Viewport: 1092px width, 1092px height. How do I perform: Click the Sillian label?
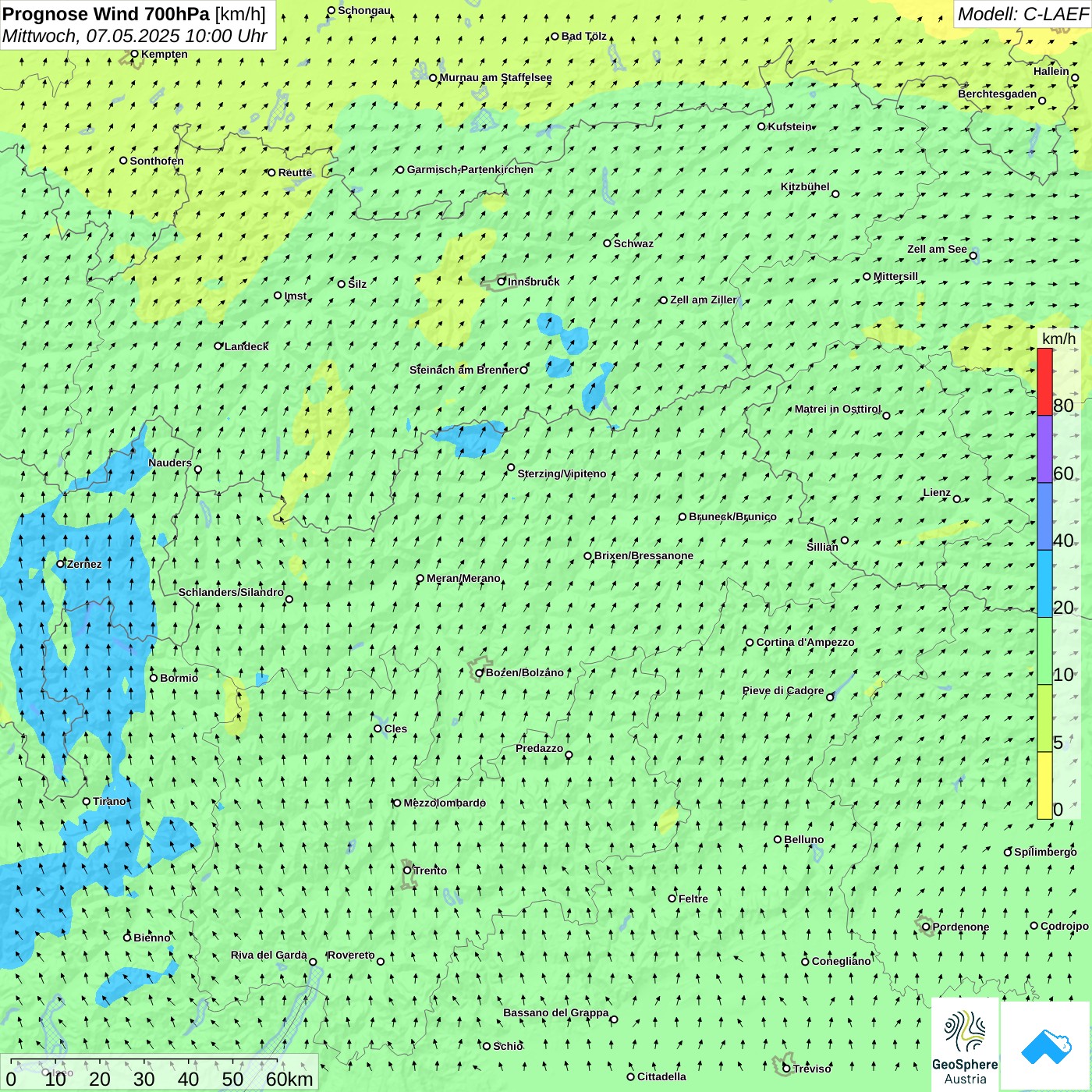click(x=822, y=547)
